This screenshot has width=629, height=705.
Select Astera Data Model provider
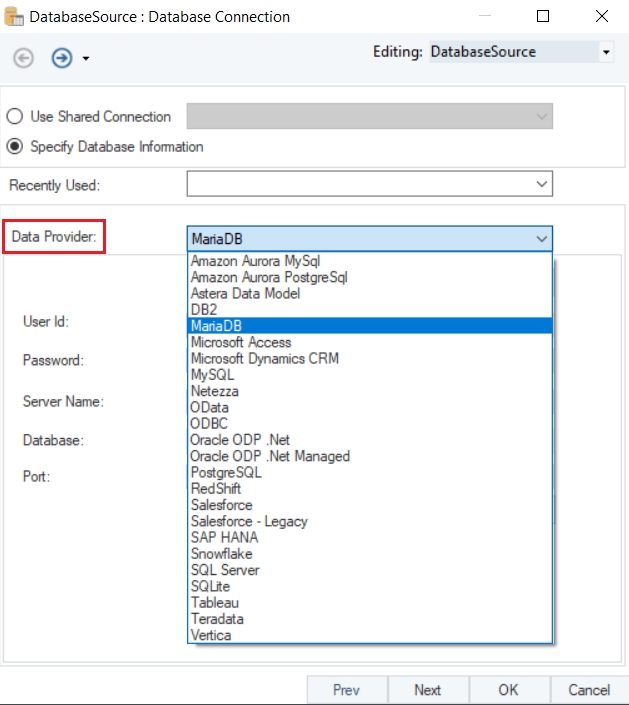pyautogui.click(x=370, y=293)
